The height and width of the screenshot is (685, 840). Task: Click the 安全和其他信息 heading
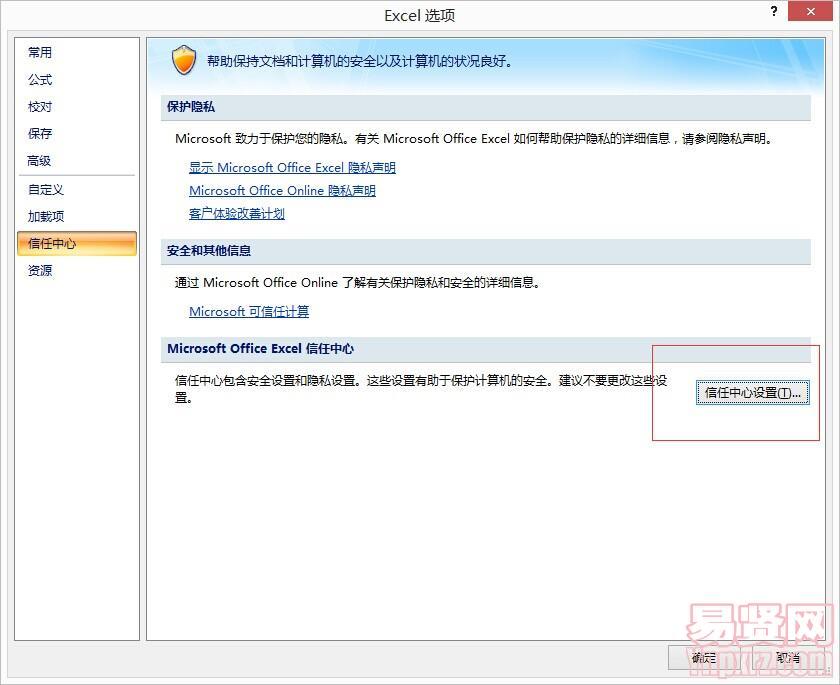pos(209,251)
